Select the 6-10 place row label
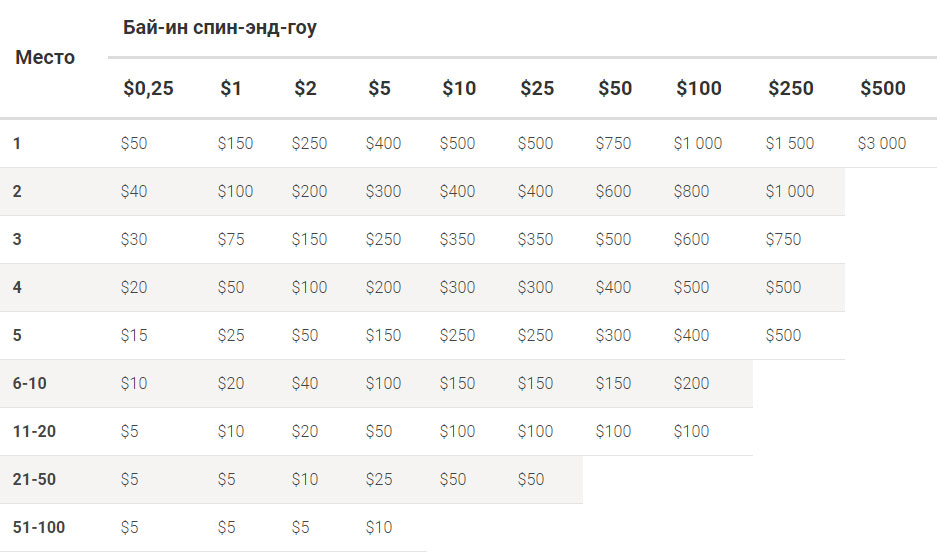Image resolution: width=937 pixels, height=553 pixels. coord(29,383)
